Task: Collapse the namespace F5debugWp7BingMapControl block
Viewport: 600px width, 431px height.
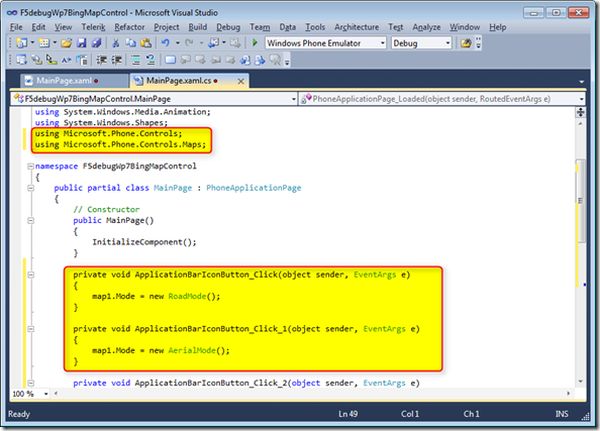Action: [x=29, y=167]
